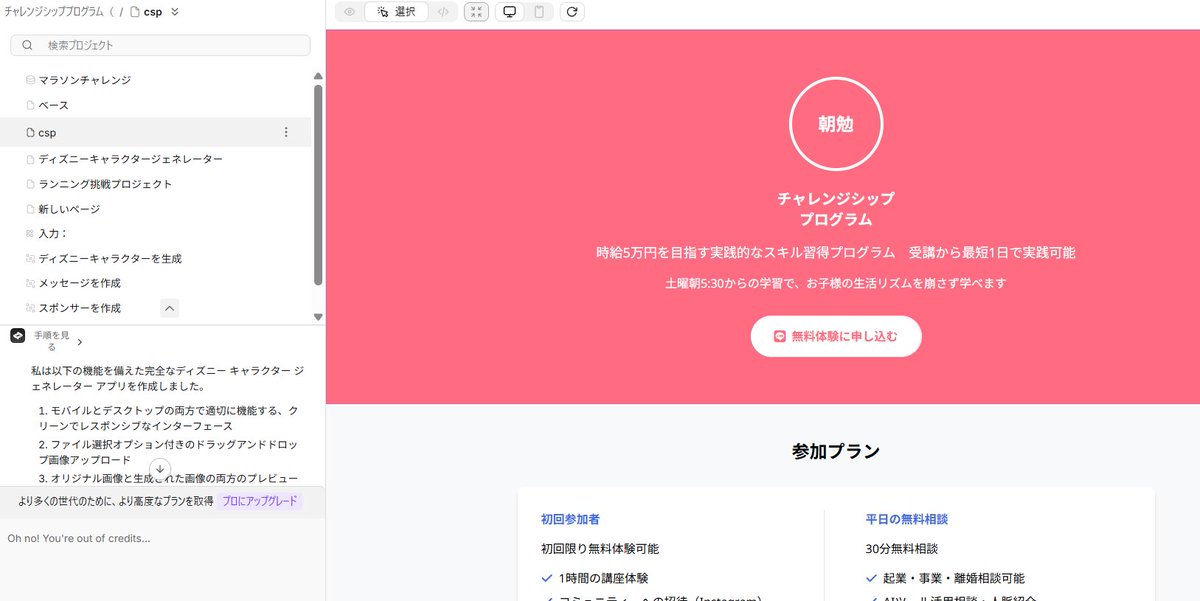Click the チャレンジシップ プログラム title text
The height and width of the screenshot is (601, 1200).
[836, 209]
